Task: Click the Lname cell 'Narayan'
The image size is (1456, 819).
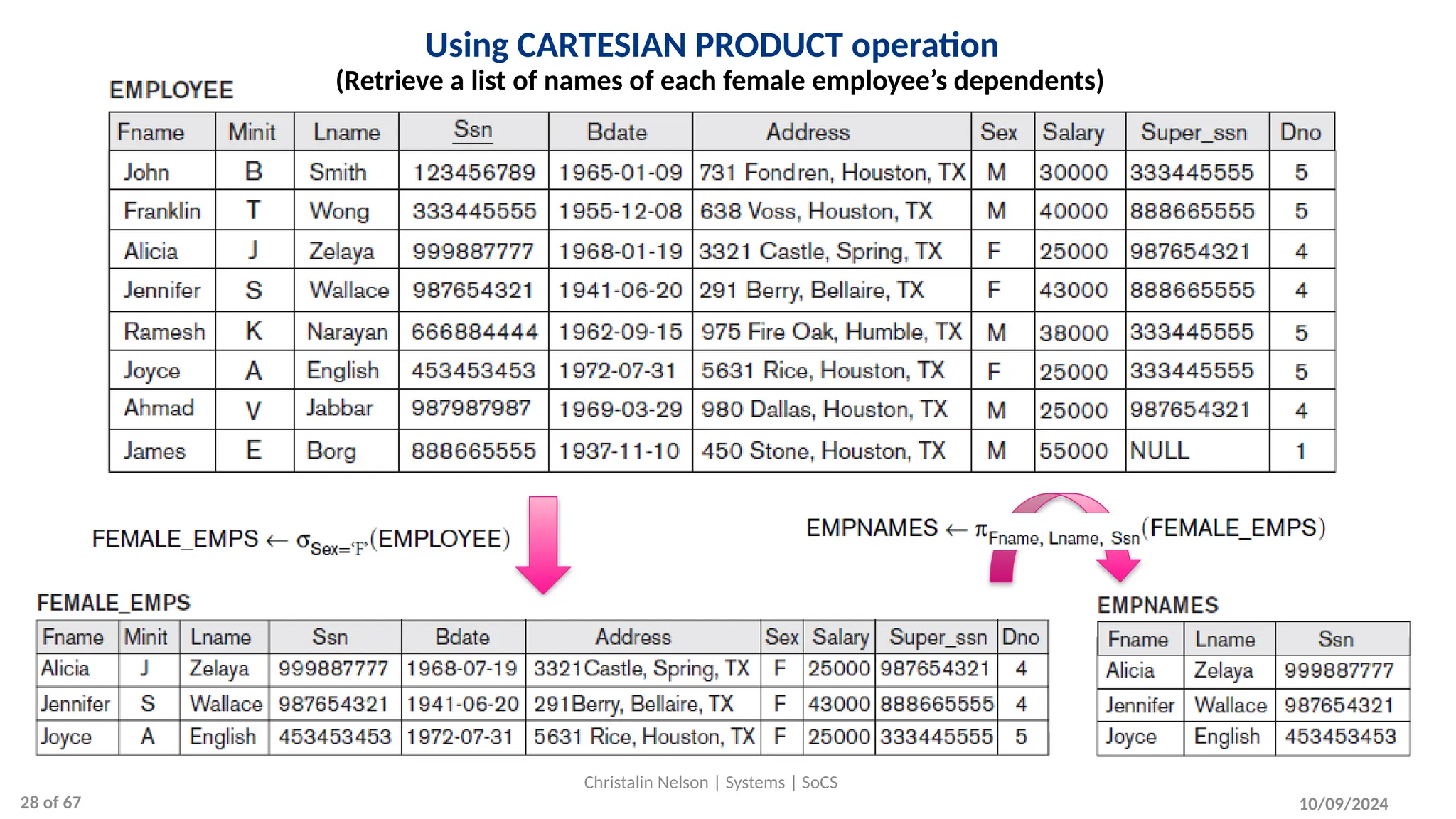Action: [x=347, y=332]
